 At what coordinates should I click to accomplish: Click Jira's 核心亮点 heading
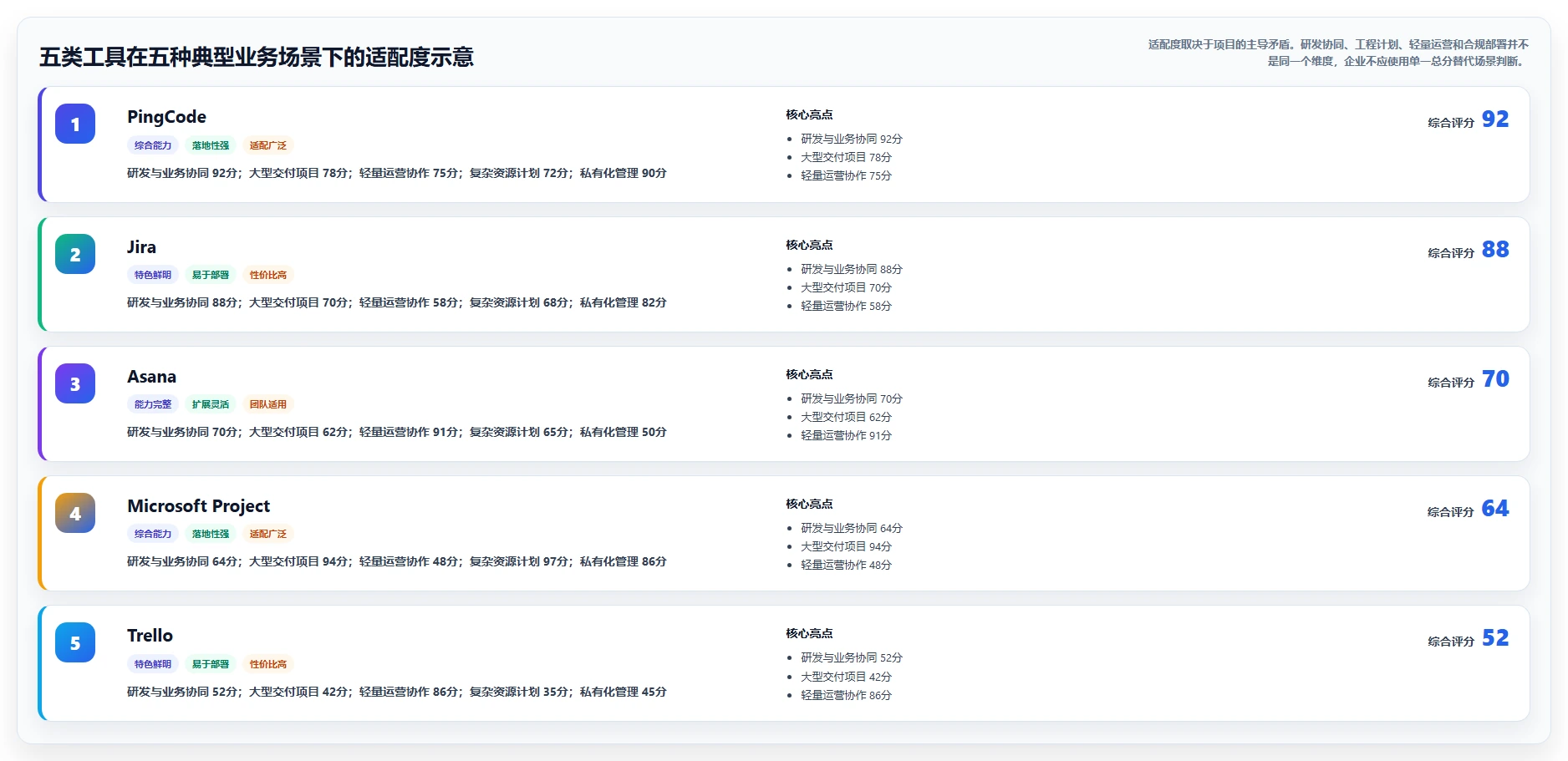point(809,245)
